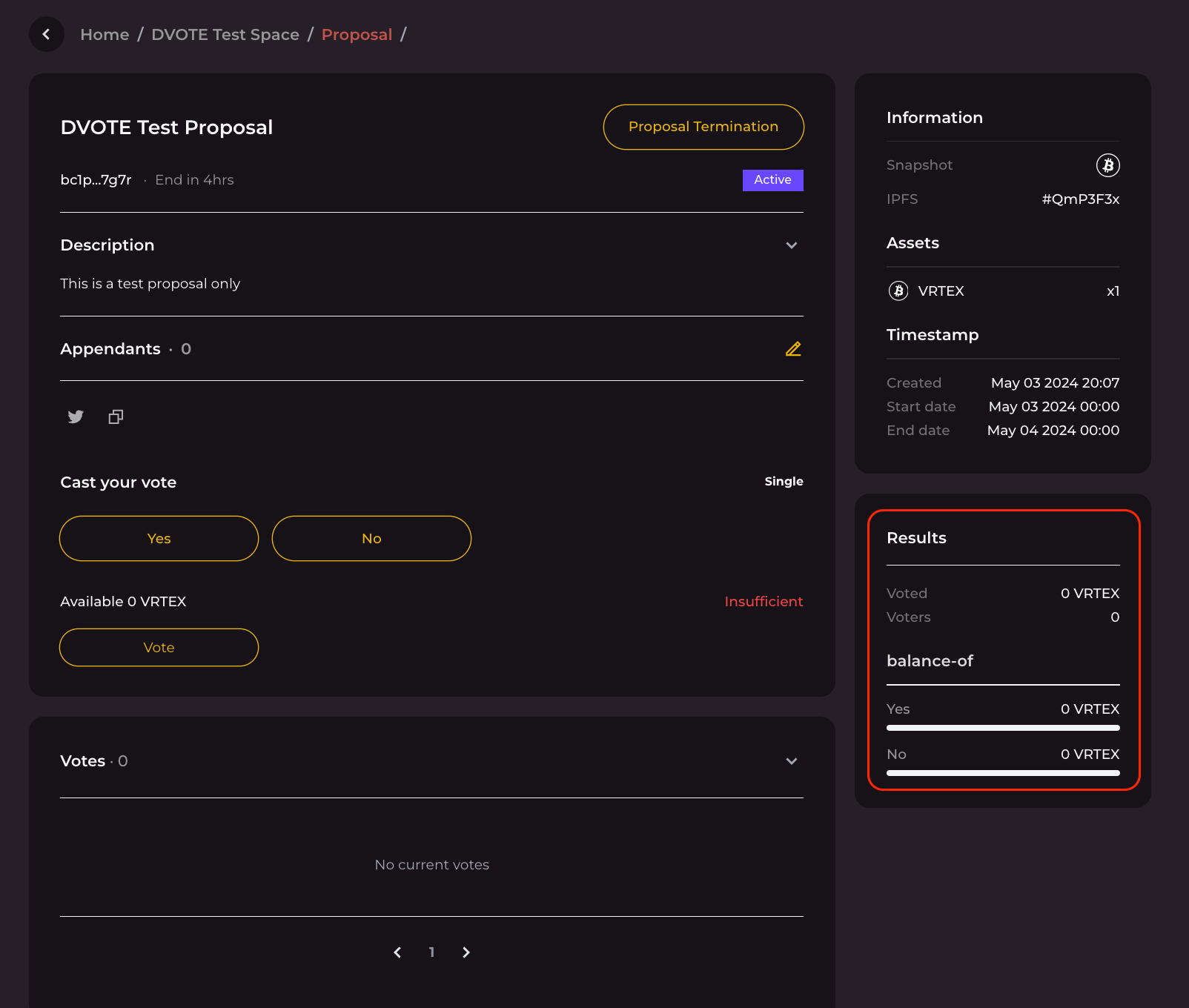Select the No vote option
The height and width of the screenshot is (1008, 1189).
click(x=371, y=539)
